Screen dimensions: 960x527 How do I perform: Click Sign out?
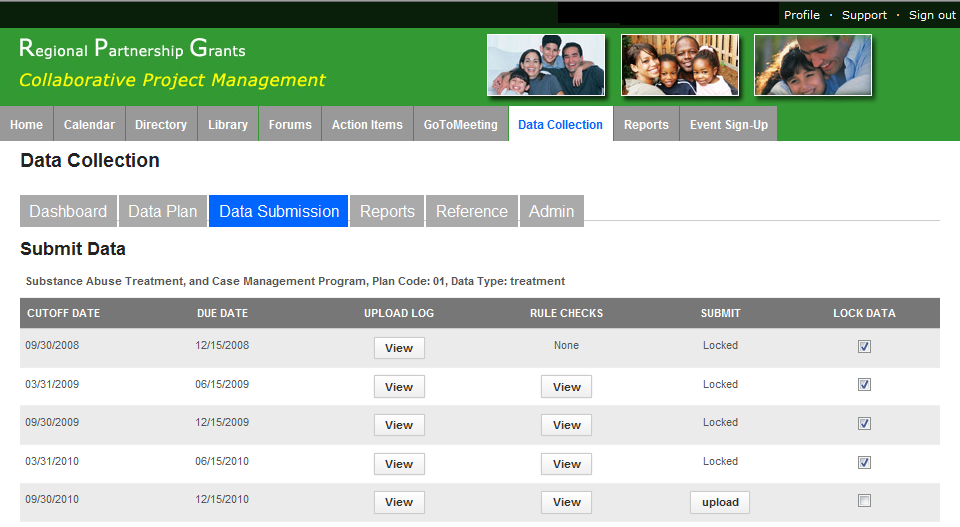click(x=932, y=15)
